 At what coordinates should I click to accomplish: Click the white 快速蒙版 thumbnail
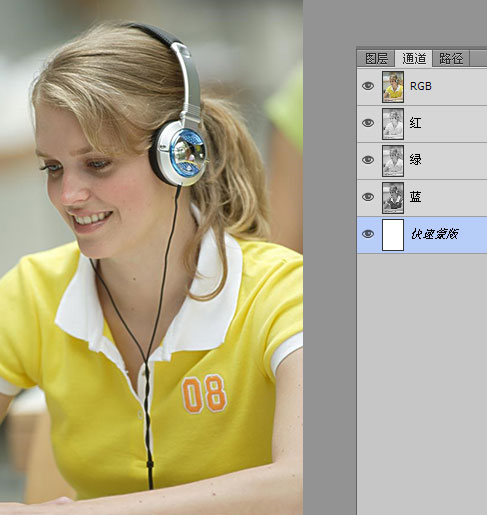(x=393, y=235)
